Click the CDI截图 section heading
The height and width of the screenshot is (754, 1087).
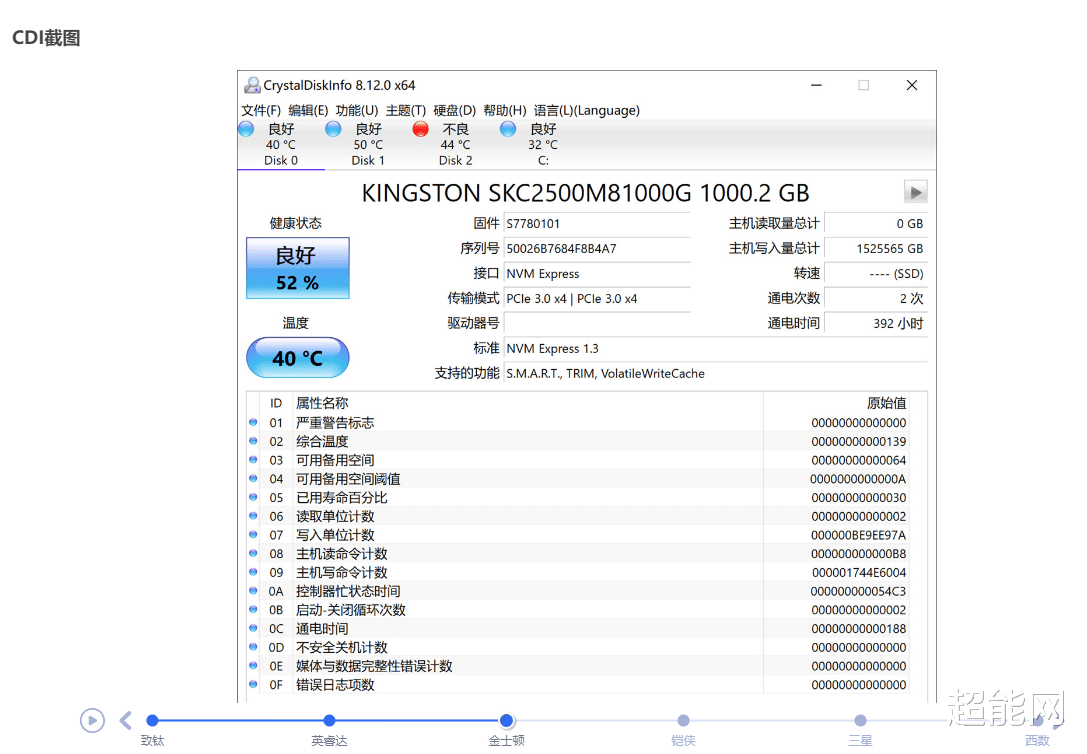pos(46,37)
